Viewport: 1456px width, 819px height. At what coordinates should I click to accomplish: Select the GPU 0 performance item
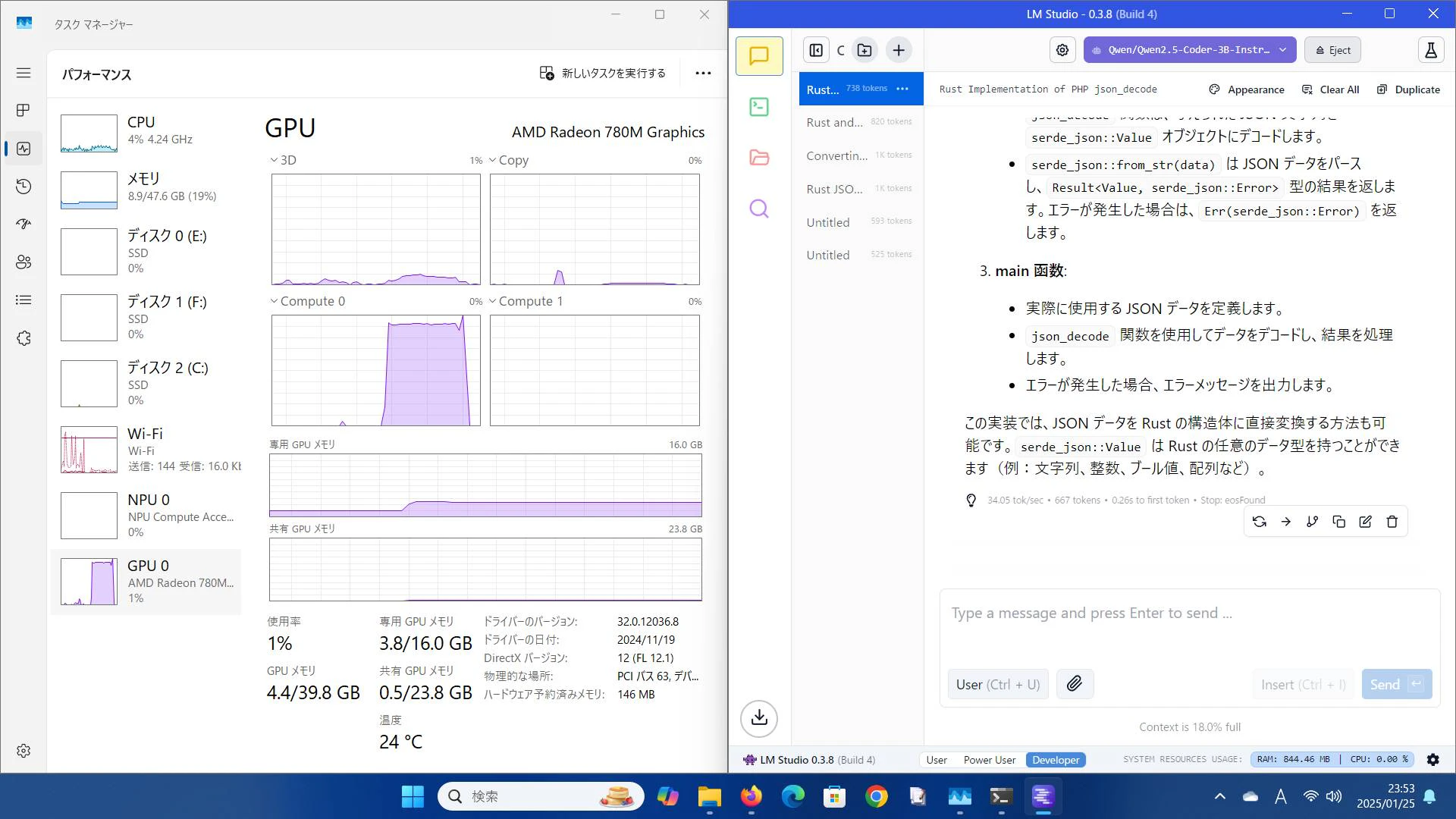click(146, 581)
